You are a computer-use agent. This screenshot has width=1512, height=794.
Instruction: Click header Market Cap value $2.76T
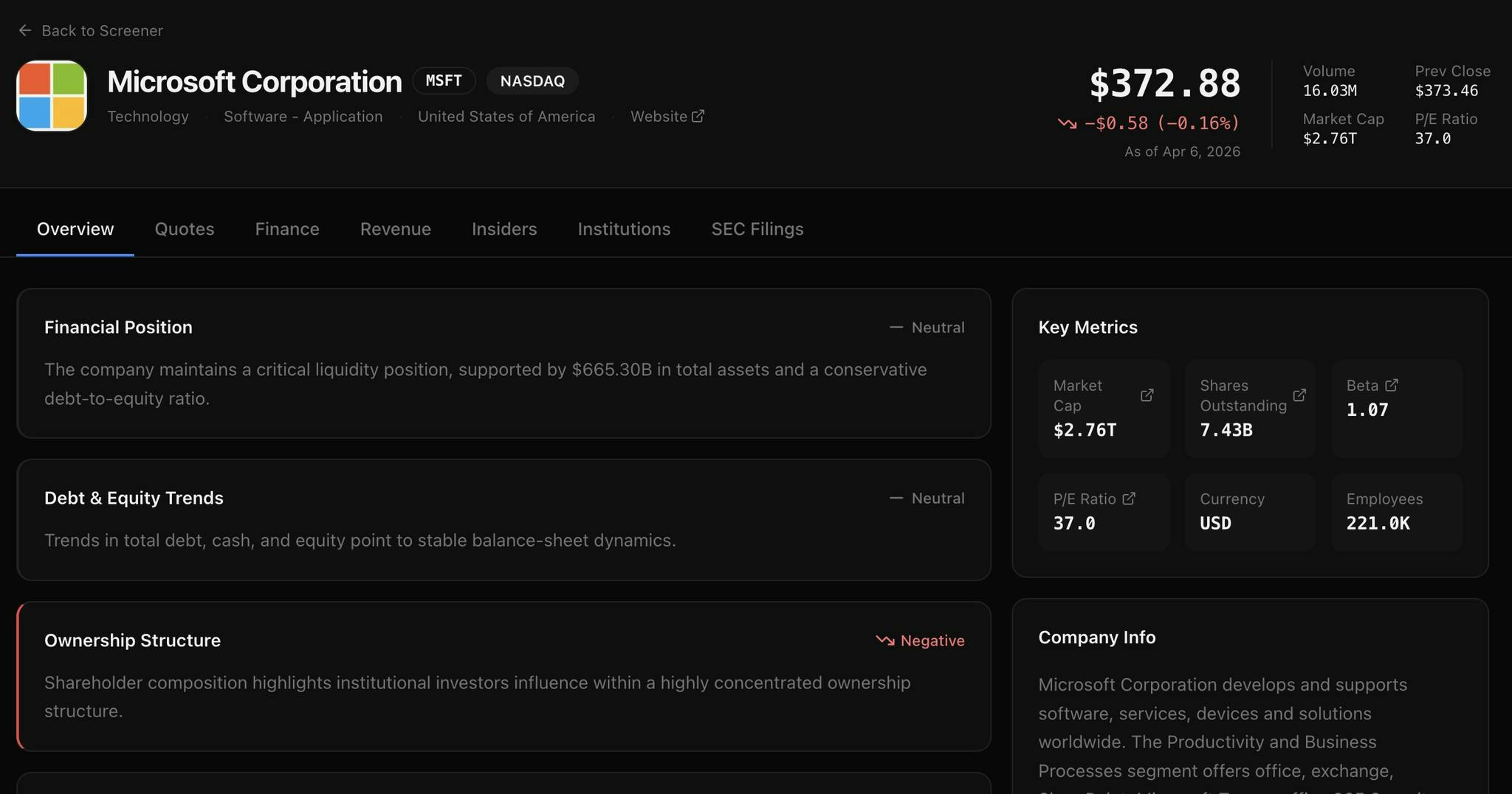click(1330, 138)
